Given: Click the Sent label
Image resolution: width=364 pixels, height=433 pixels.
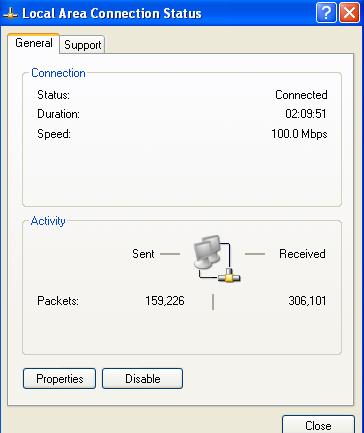Looking at the screenshot, I should point(143,254).
